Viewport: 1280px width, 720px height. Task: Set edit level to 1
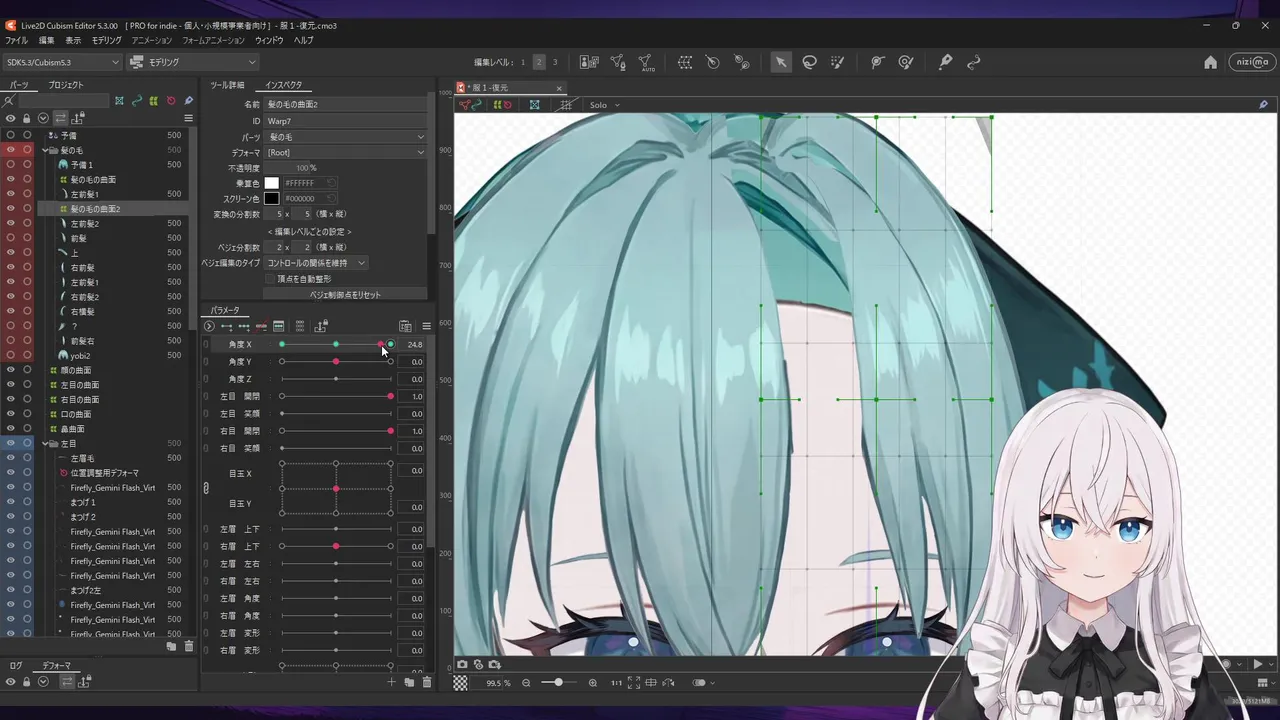(x=522, y=62)
